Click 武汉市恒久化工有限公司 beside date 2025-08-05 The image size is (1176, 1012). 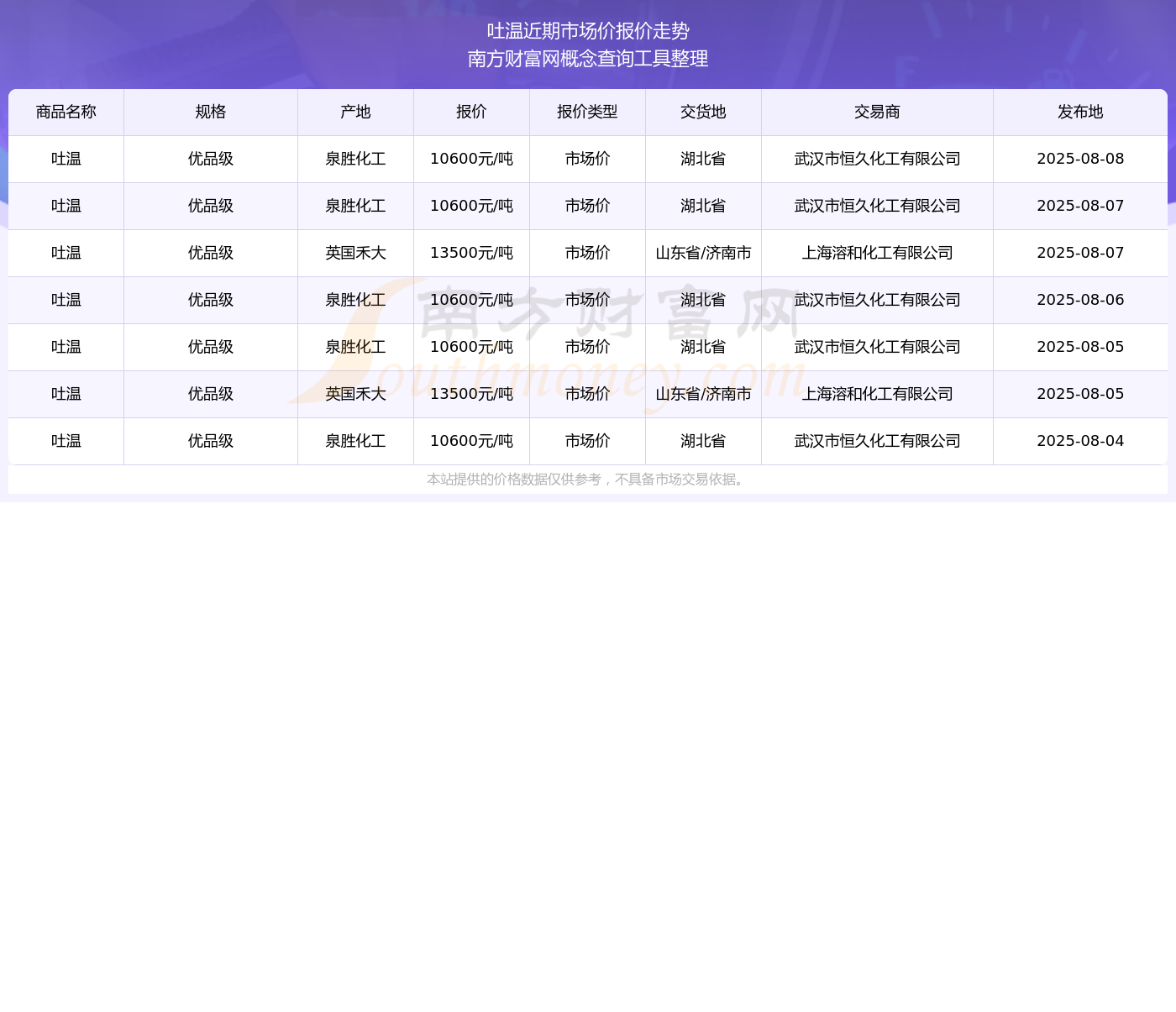click(x=877, y=347)
